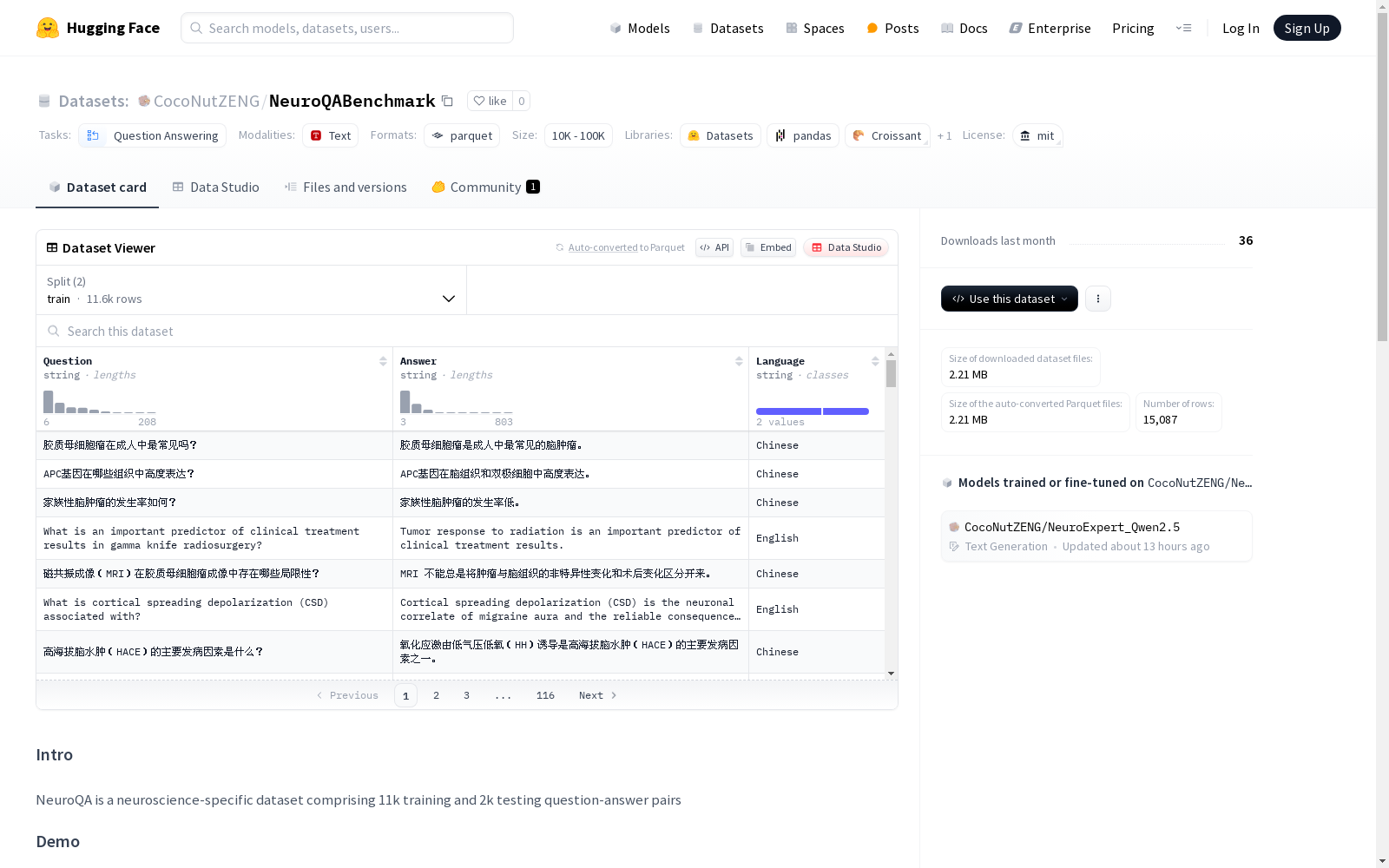The image size is (1389, 868).
Task: Open the more navigation menu icon
Action: point(1183,28)
